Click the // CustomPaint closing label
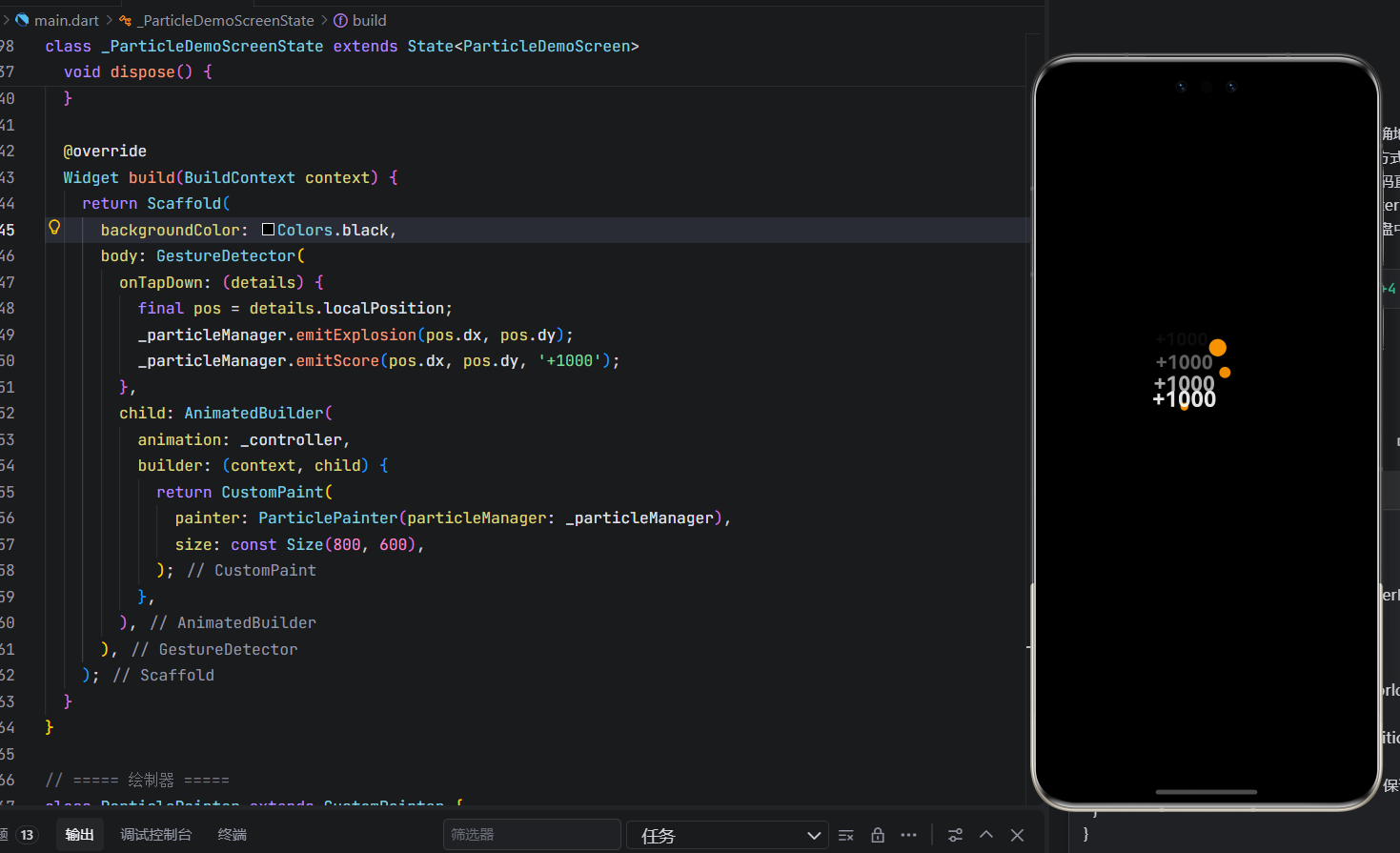 [x=252, y=570]
